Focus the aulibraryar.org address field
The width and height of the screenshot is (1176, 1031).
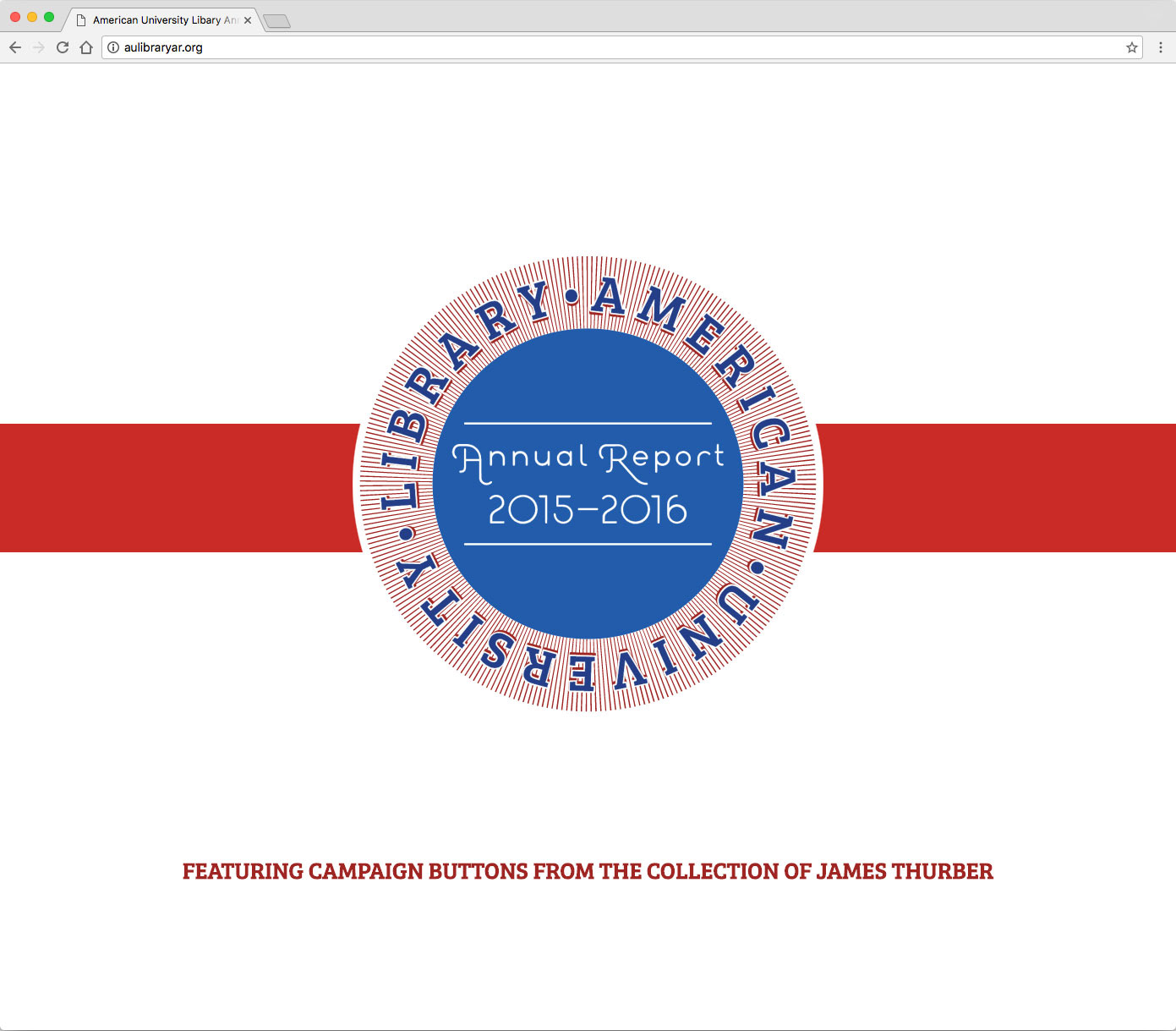621,47
